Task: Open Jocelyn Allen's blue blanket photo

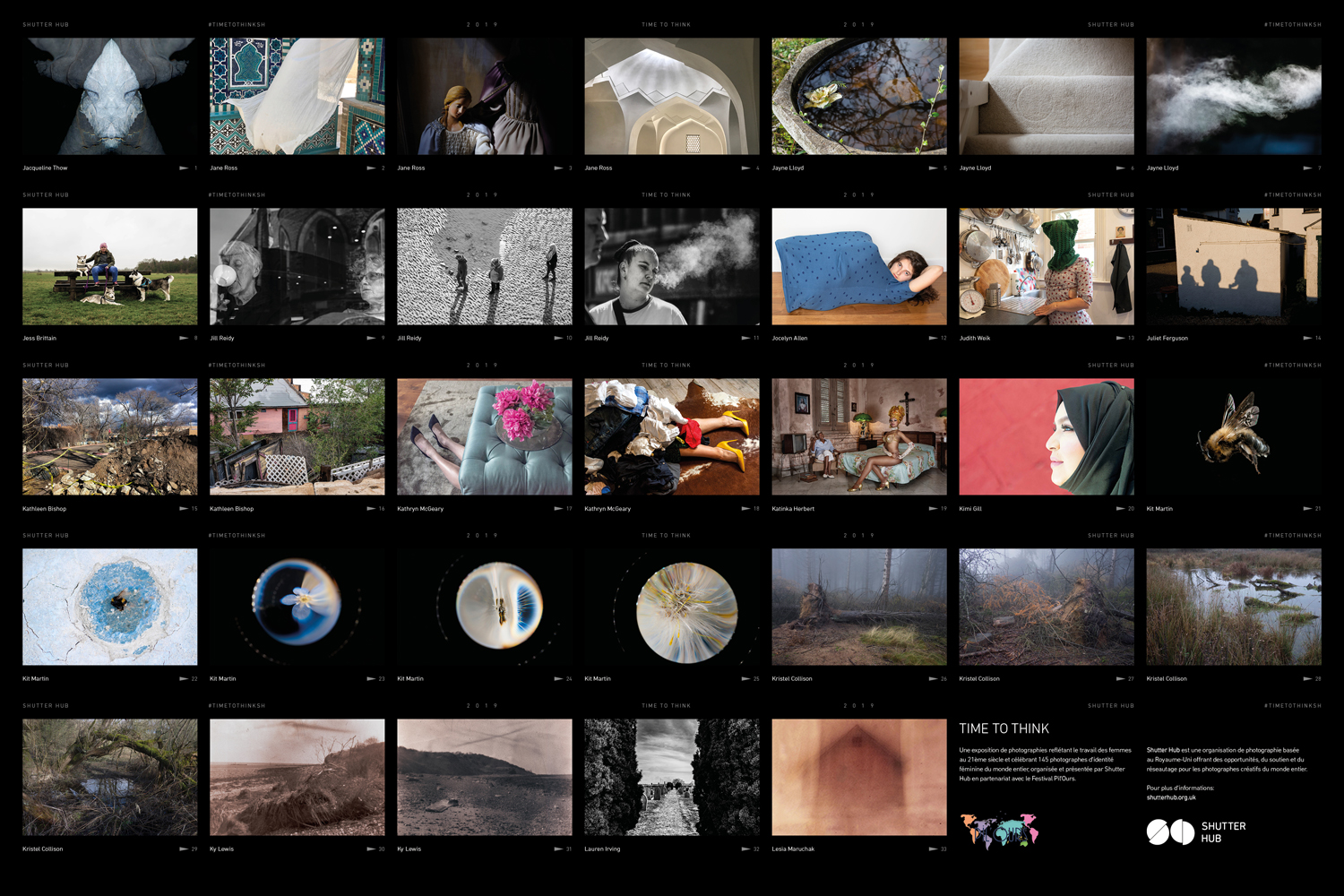Action: click(858, 266)
